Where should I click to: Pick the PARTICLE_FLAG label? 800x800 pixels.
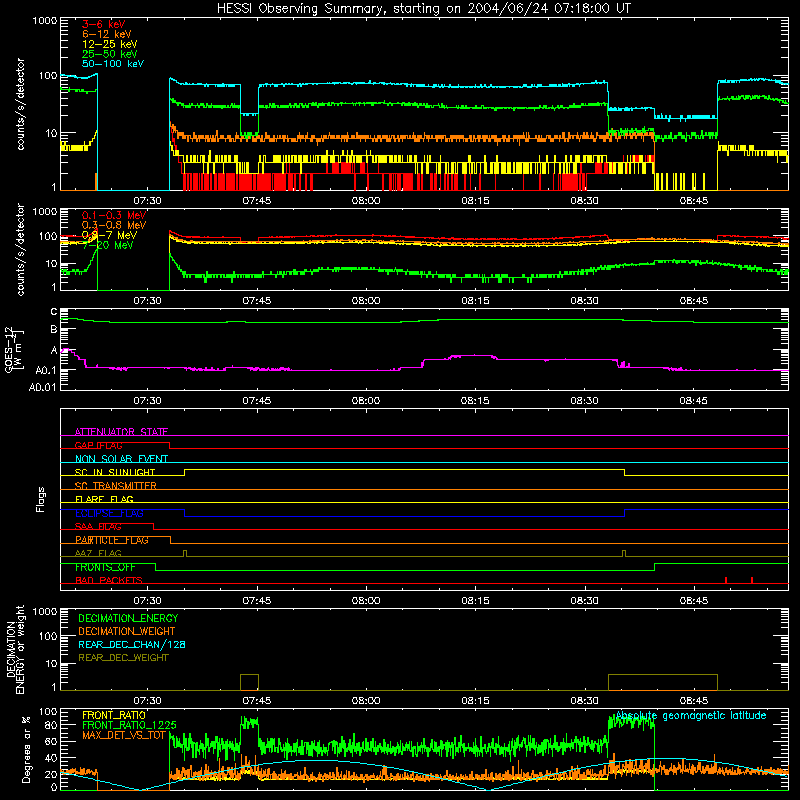click(112, 540)
